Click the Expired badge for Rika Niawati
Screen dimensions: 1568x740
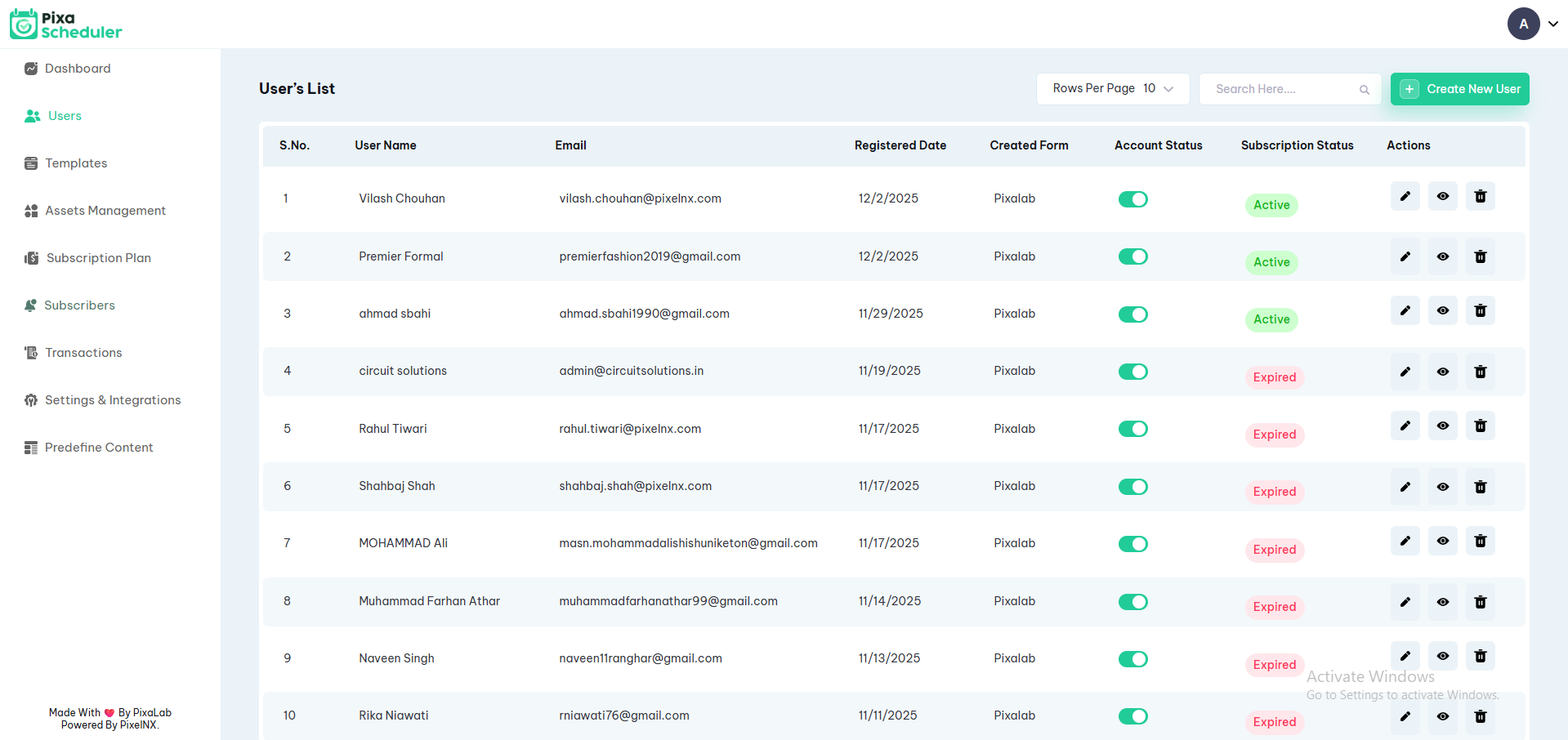click(x=1274, y=722)
